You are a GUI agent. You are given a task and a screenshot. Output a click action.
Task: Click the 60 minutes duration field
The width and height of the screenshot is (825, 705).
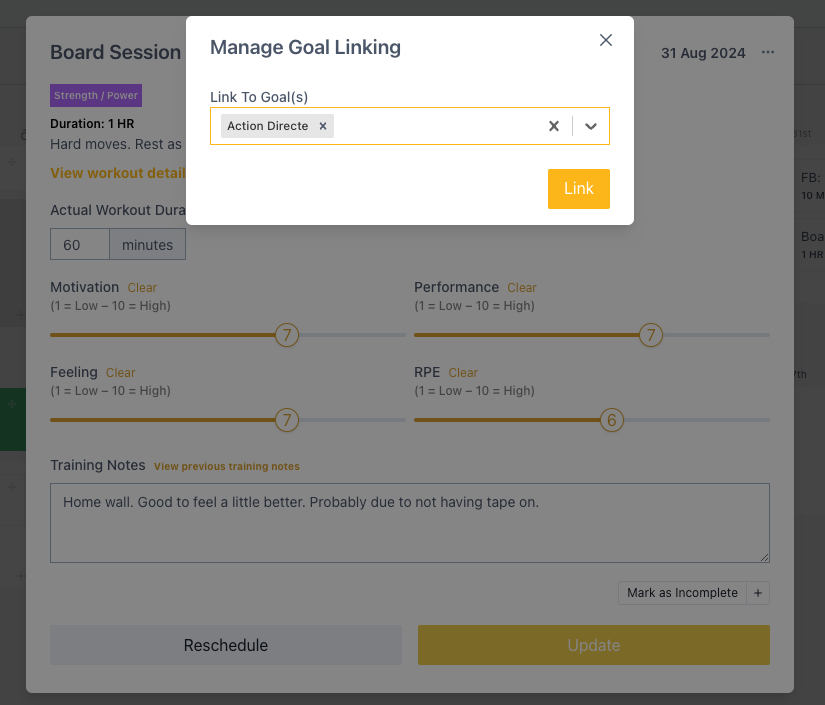click(80, 244)
